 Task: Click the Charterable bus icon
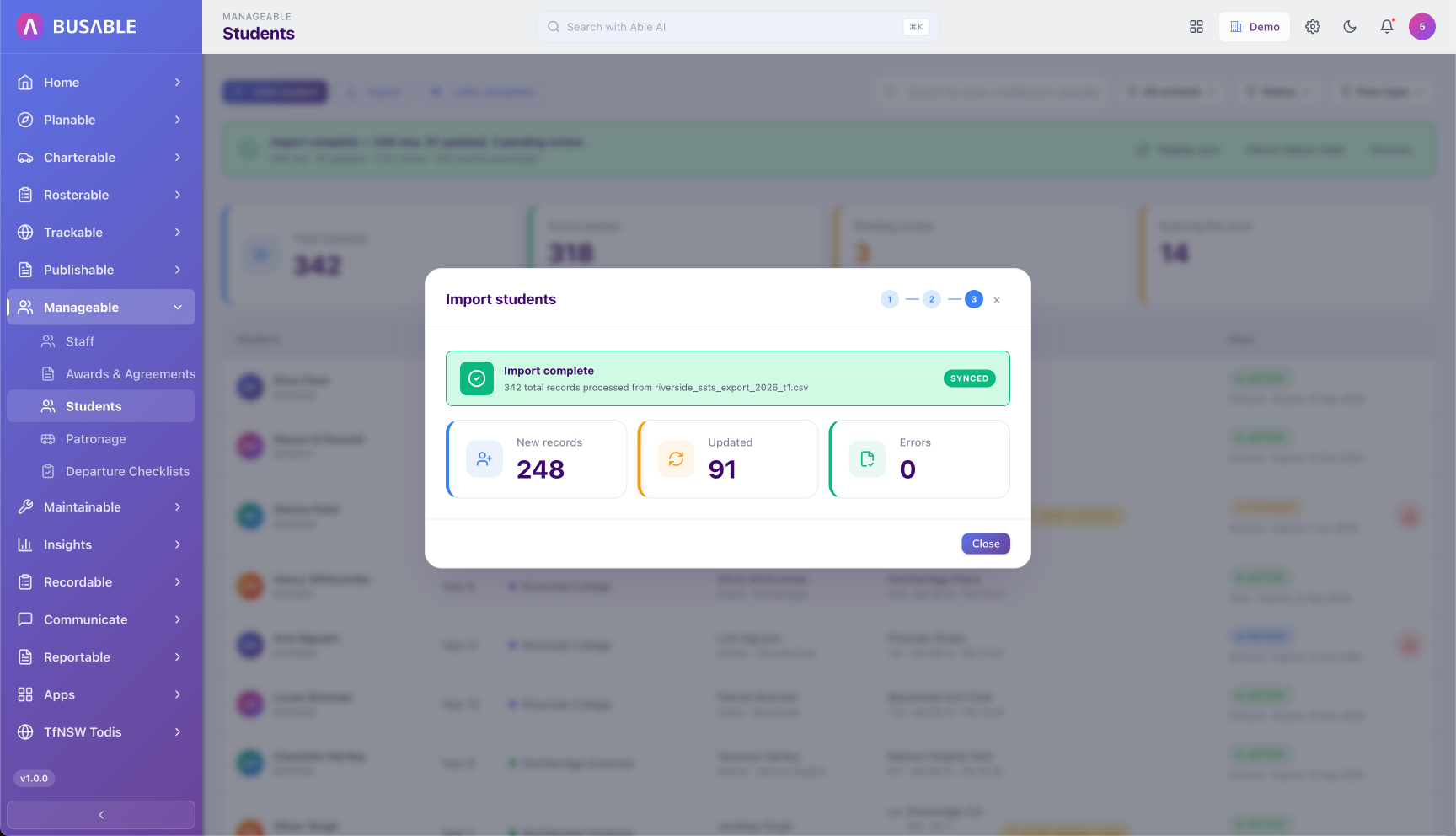coord(25,158)
